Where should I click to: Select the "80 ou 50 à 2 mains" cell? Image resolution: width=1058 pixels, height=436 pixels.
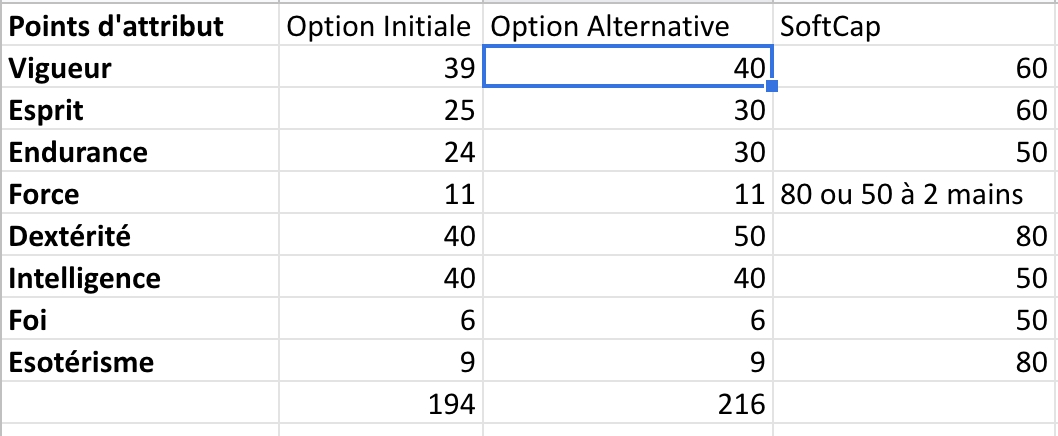pos(915,194)
